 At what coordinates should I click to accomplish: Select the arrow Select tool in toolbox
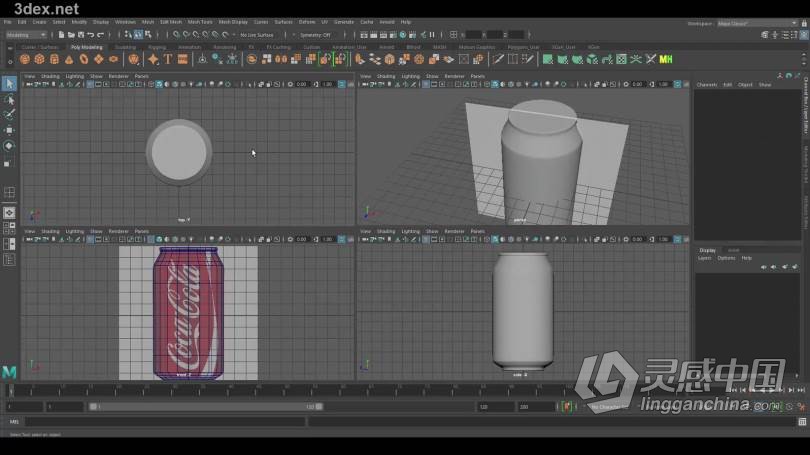[x=9, y=84]
